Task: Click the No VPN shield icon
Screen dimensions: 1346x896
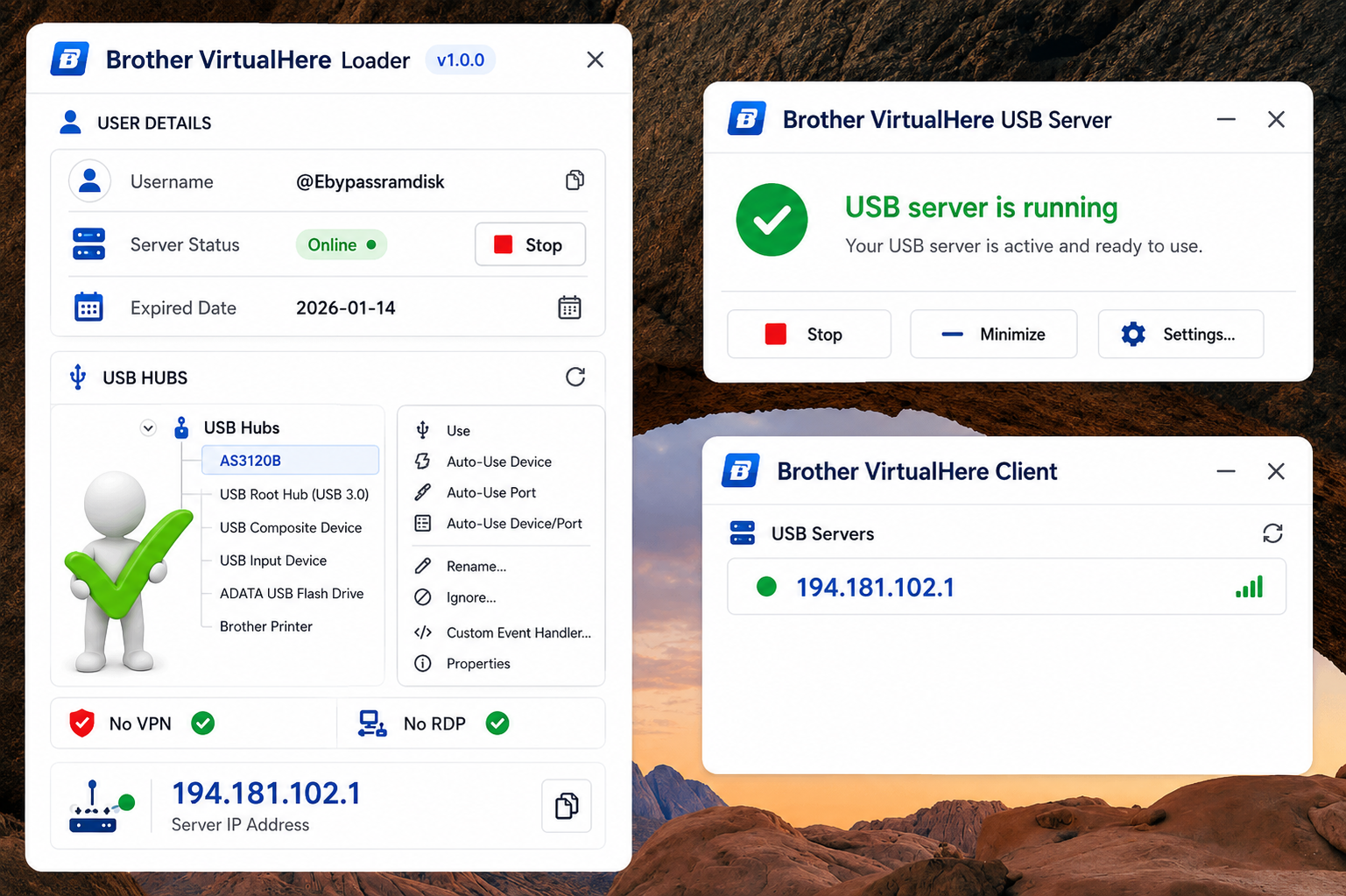Action: [81, 723]
